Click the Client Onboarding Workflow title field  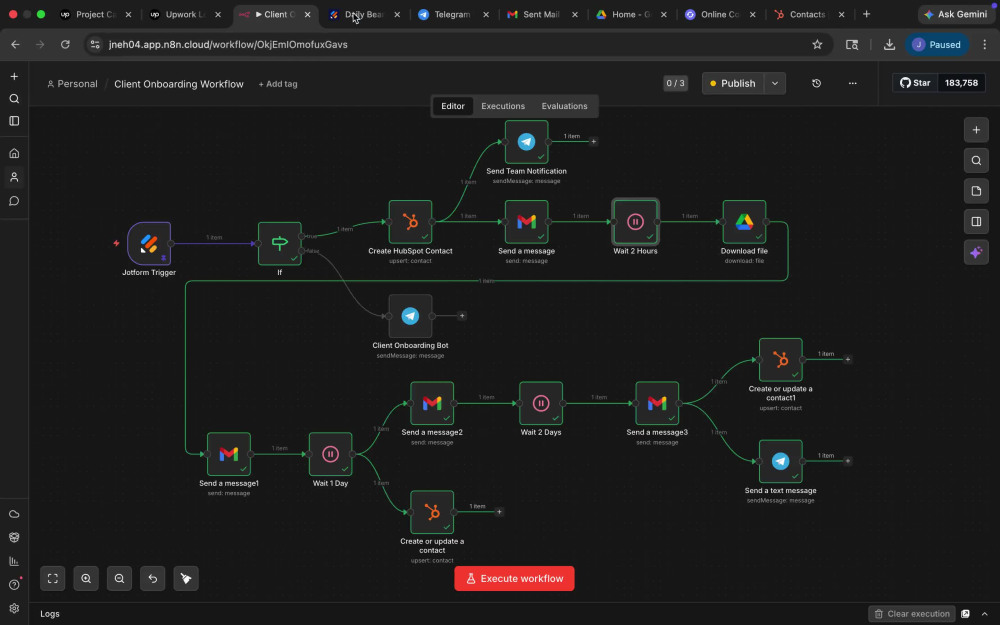pyautogui.click(x=179, y=84)
